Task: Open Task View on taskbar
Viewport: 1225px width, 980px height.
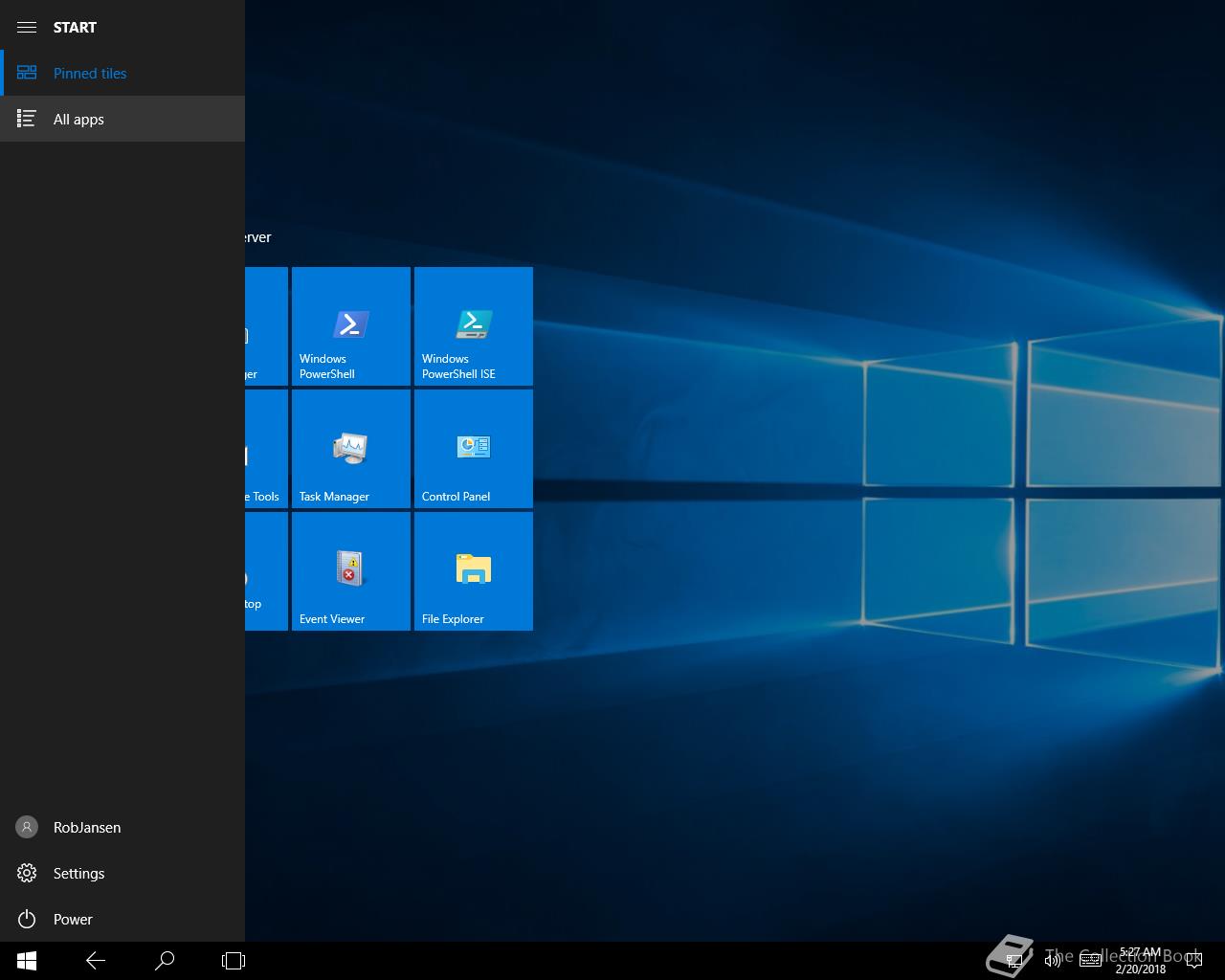Action: click(234, 961)
